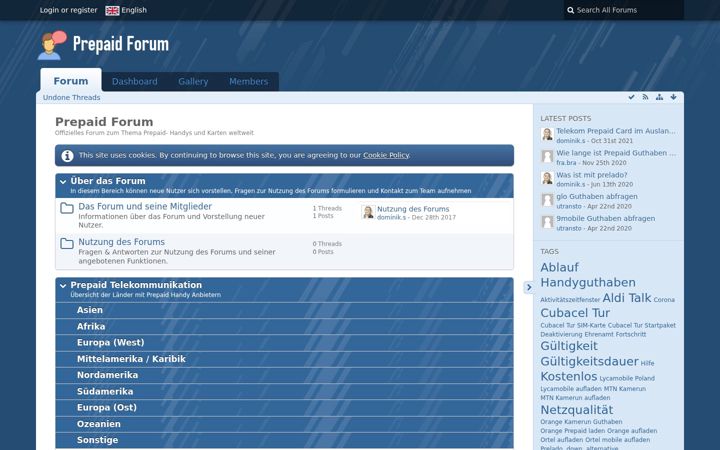This screenshot has height=450, width=720.
Task: Click the search magnifier icon
Action: pos(570,10)
